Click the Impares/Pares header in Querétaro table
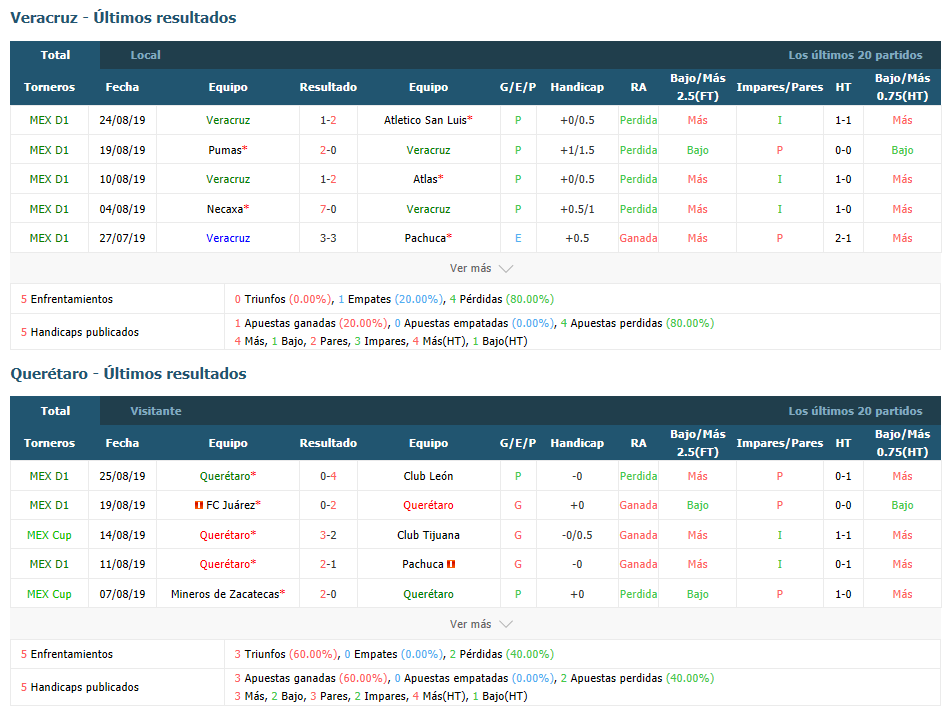Viewport: 948px width, 710px height. point(779,443)
